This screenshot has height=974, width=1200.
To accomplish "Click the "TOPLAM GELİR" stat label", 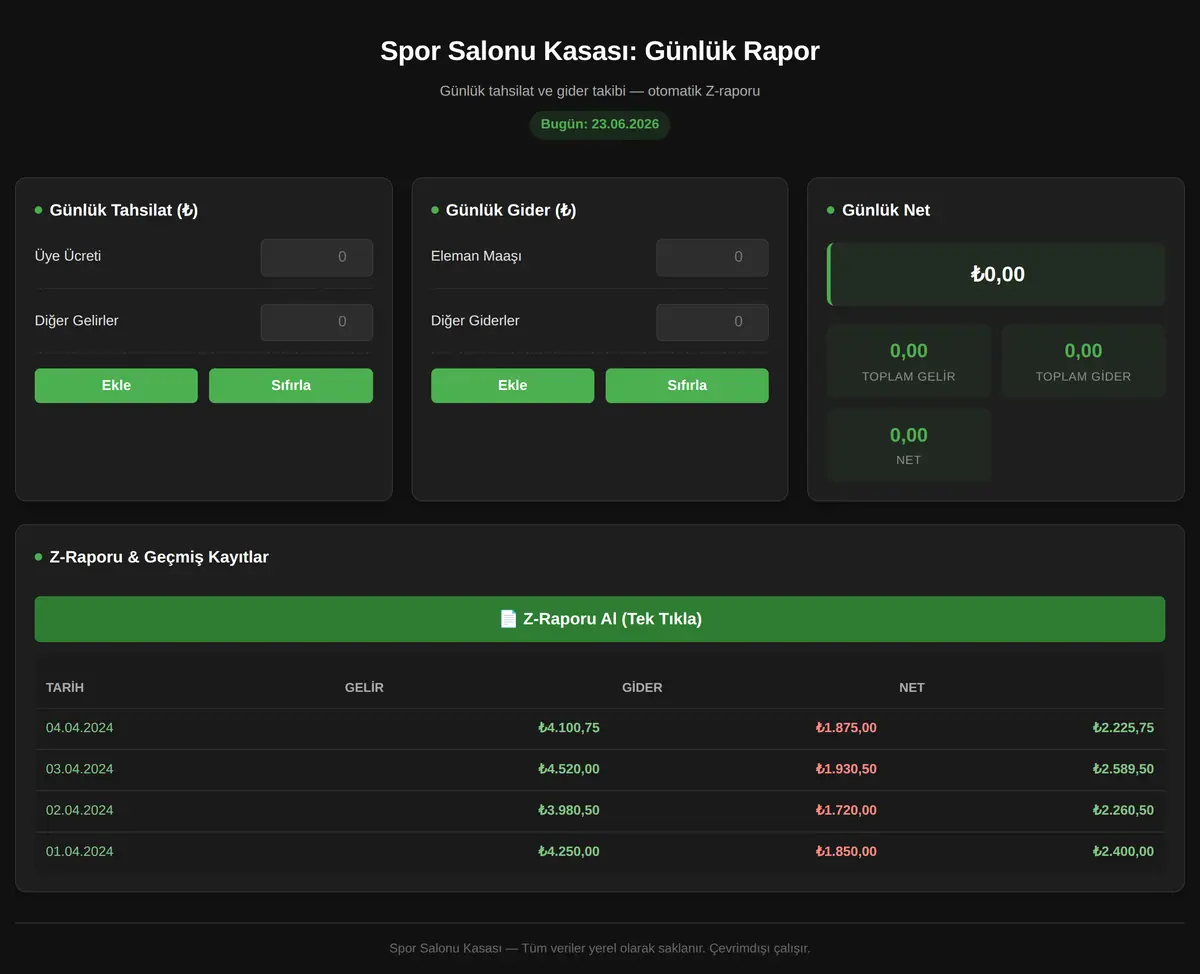I will point(909,377).
